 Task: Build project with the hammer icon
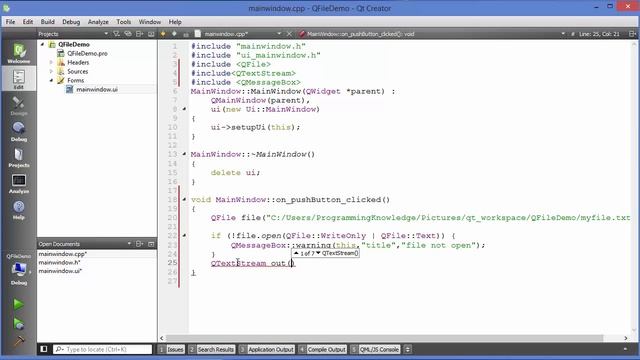click(18, 340)
